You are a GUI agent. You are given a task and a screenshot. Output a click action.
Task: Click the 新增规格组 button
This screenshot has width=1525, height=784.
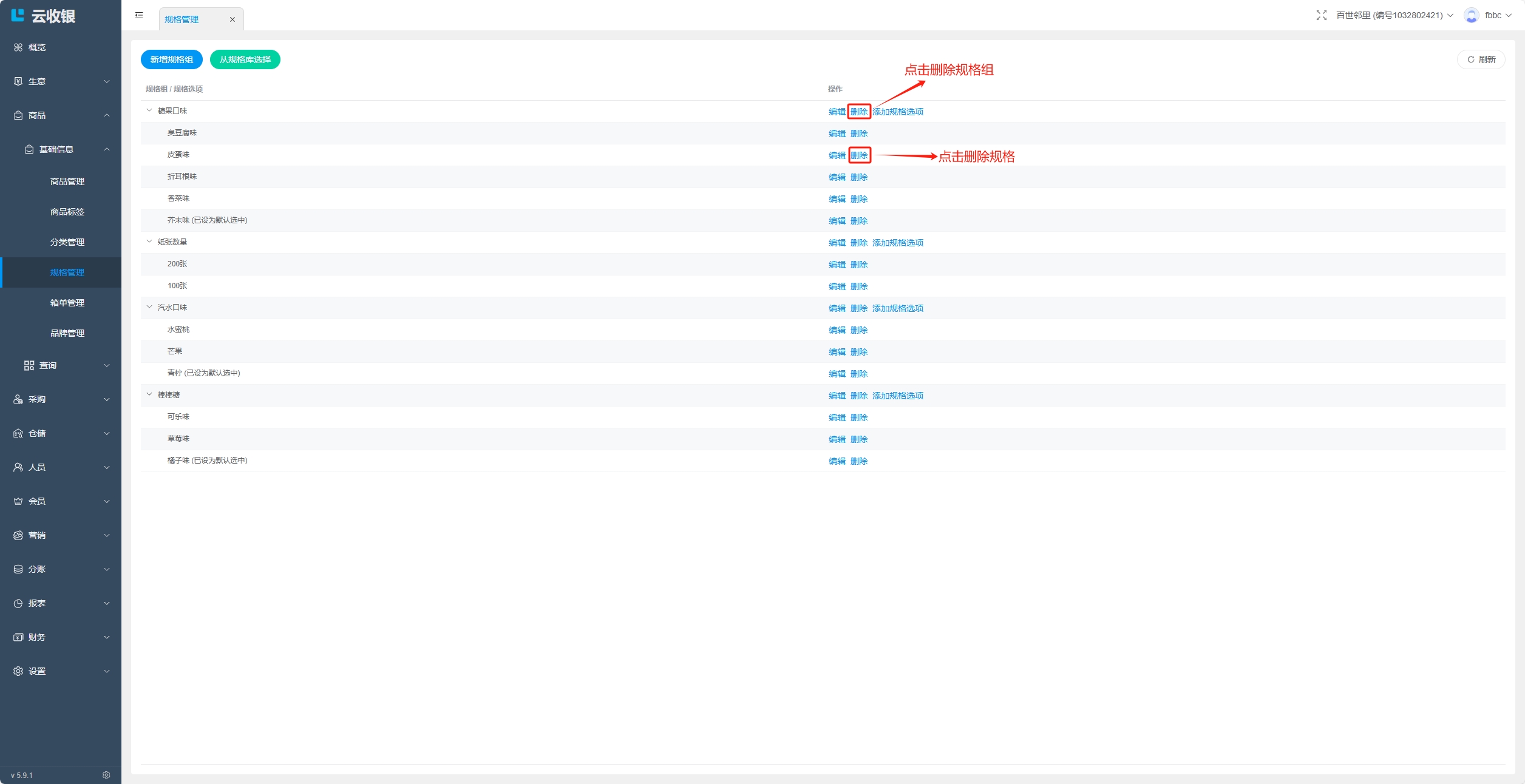[x=172, y=59]
